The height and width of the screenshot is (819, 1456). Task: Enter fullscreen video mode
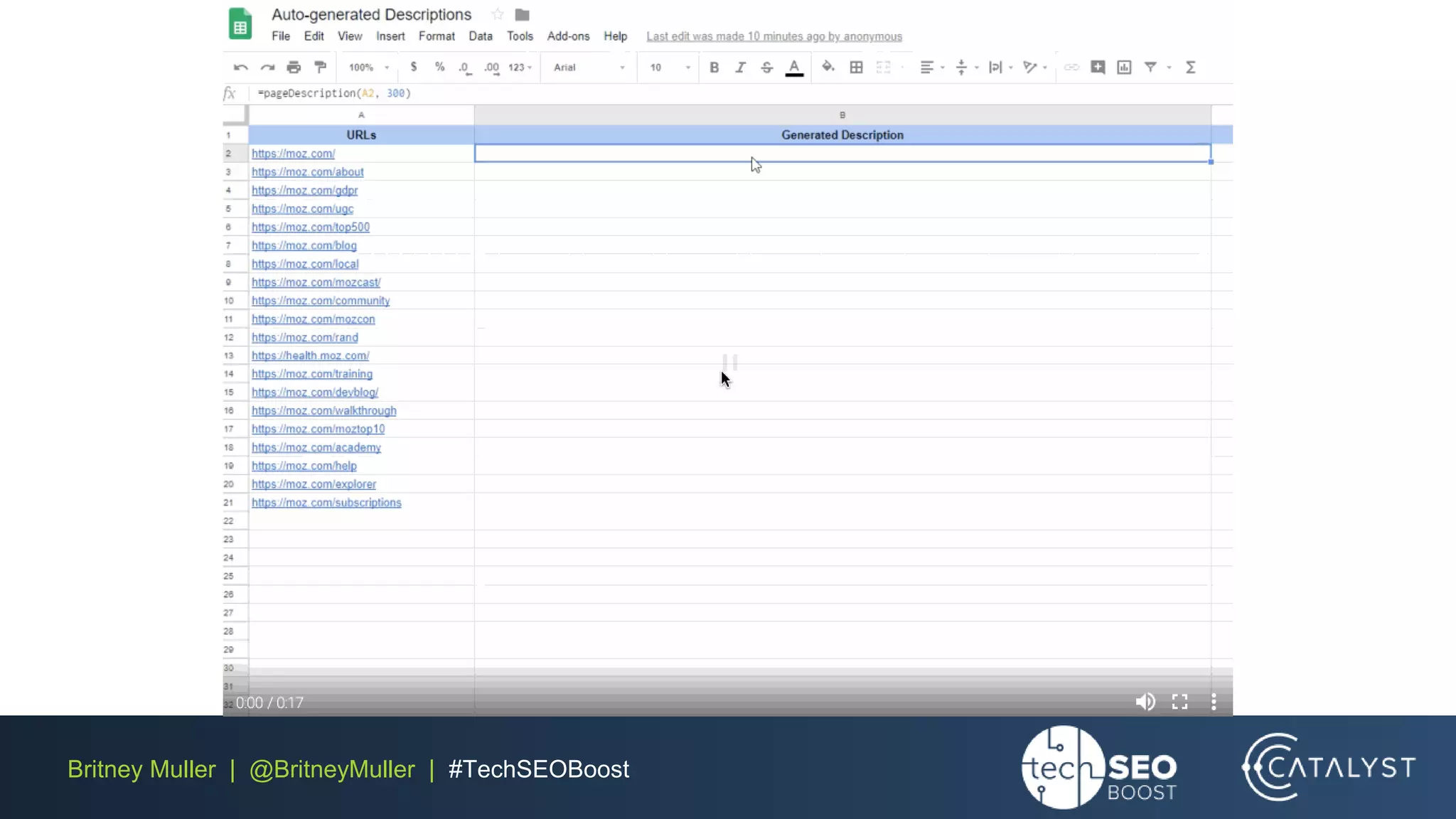coord(1179,702)
